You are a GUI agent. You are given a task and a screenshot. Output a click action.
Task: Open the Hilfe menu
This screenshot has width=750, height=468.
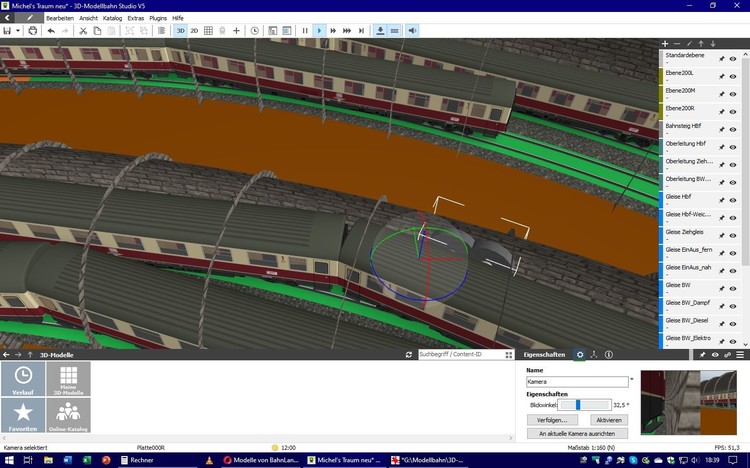[x=178, y=18]
